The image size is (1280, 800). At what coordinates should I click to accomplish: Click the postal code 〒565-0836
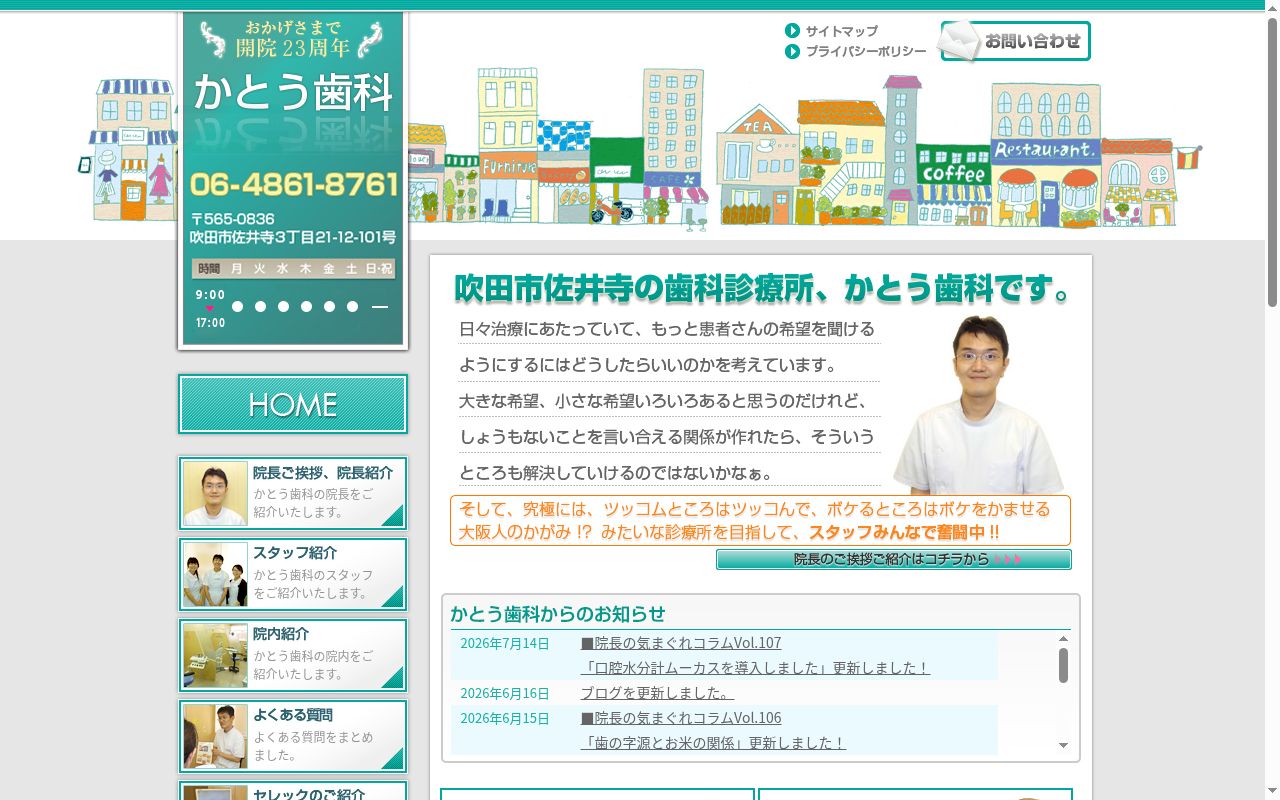click(232, 219)
